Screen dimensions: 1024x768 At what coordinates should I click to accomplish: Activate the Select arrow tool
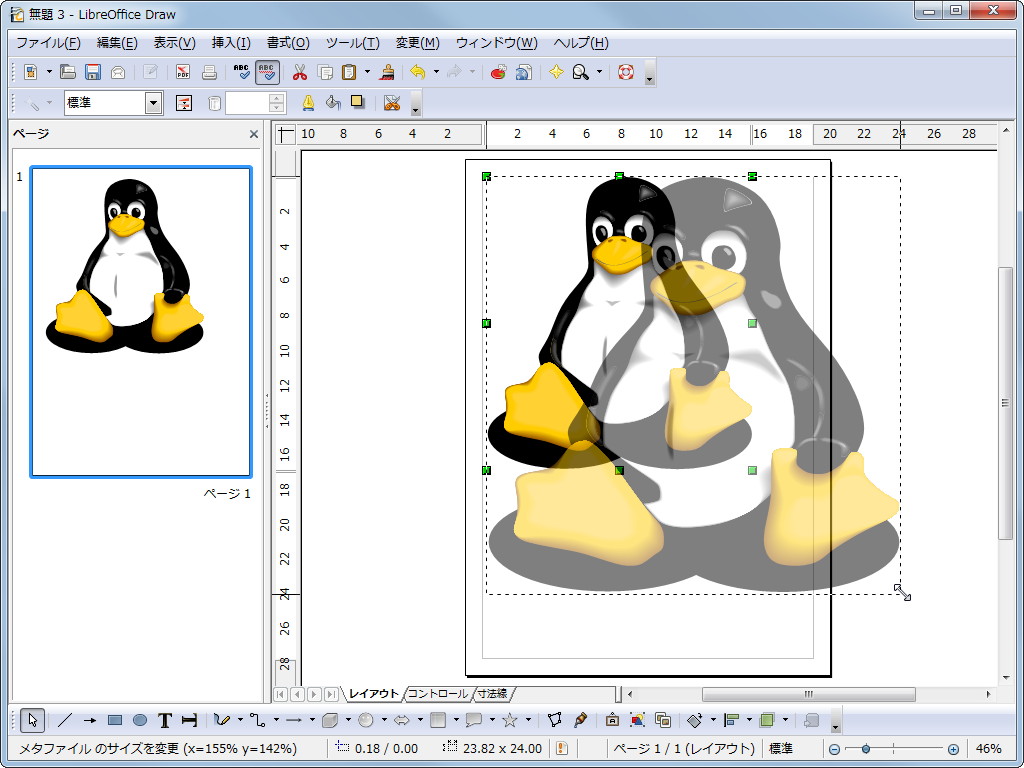click(32, 720)
